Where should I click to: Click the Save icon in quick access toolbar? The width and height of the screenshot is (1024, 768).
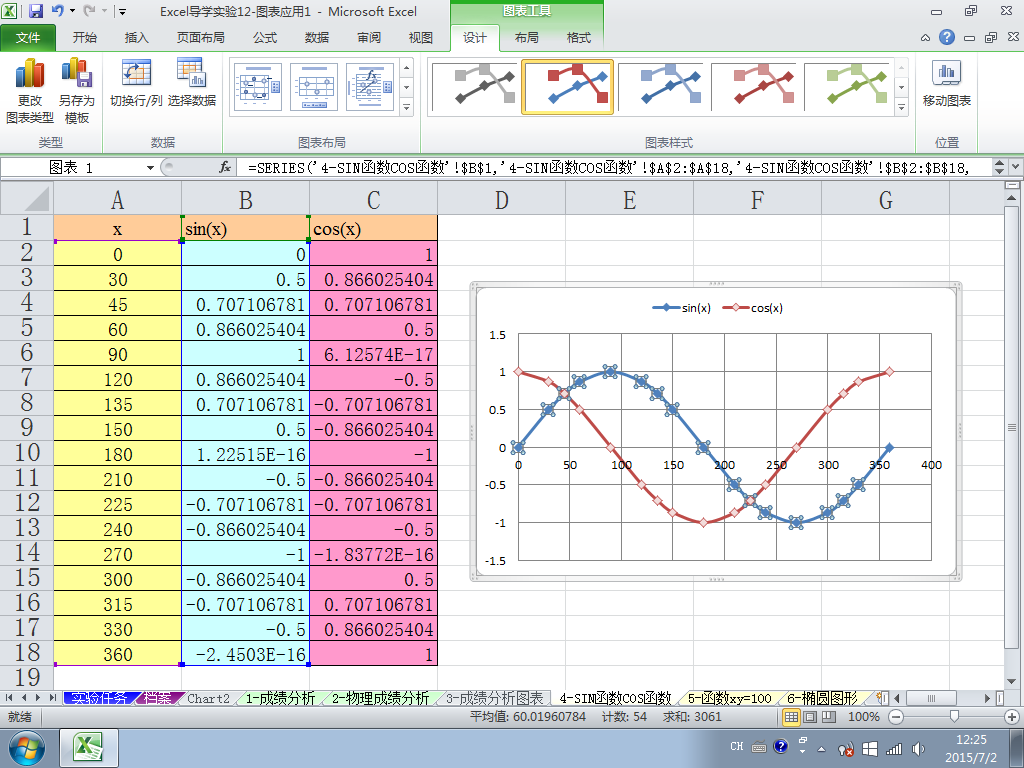coord(35,10)
